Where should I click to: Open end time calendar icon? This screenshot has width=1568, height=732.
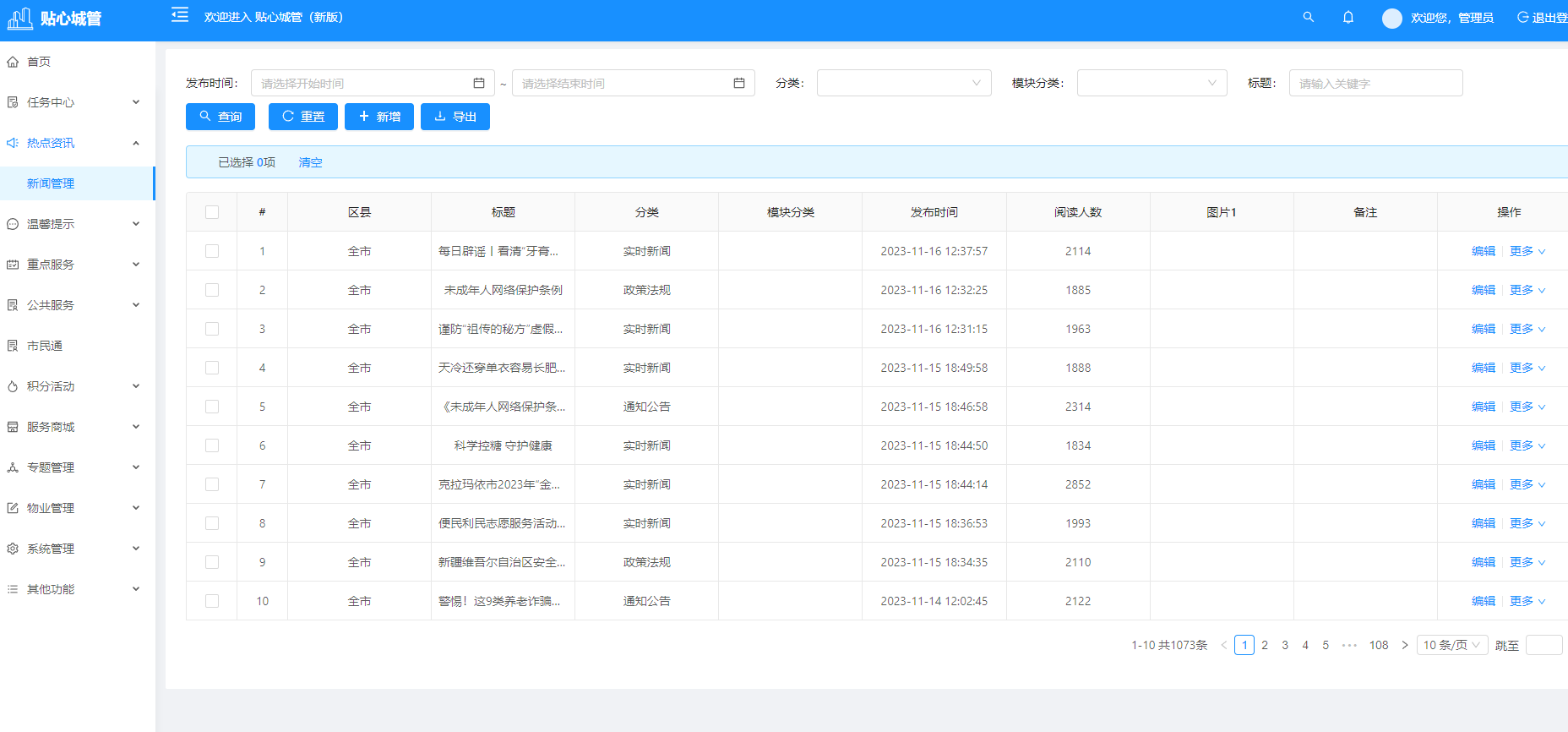739,83
